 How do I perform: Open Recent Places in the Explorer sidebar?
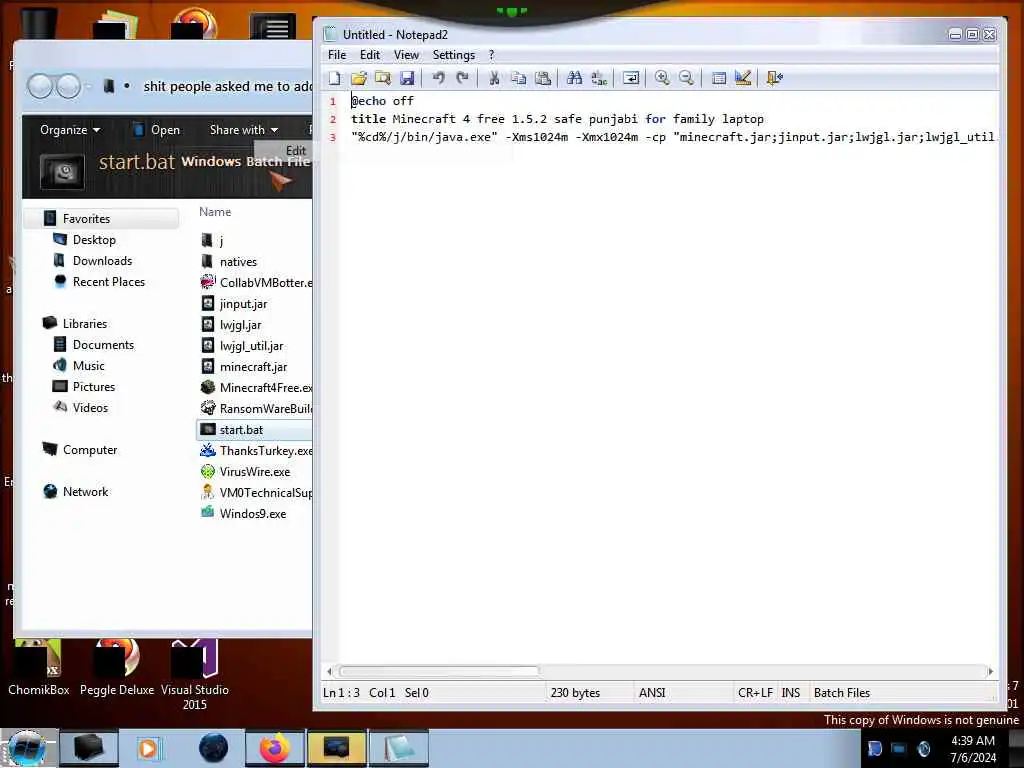tap(108, 281)
